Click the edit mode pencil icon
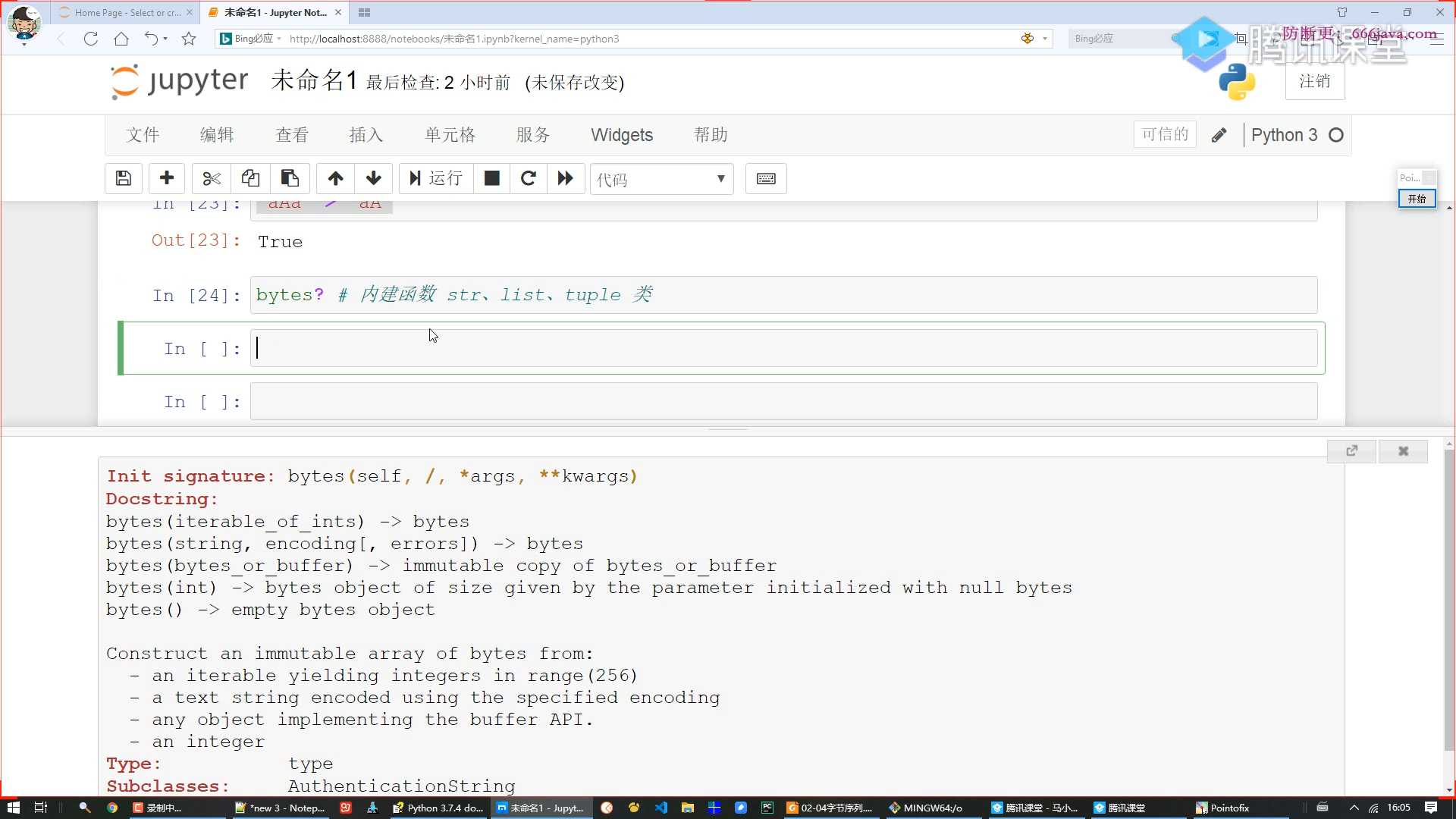The image size is (1456, 819). pos(1219,135)
